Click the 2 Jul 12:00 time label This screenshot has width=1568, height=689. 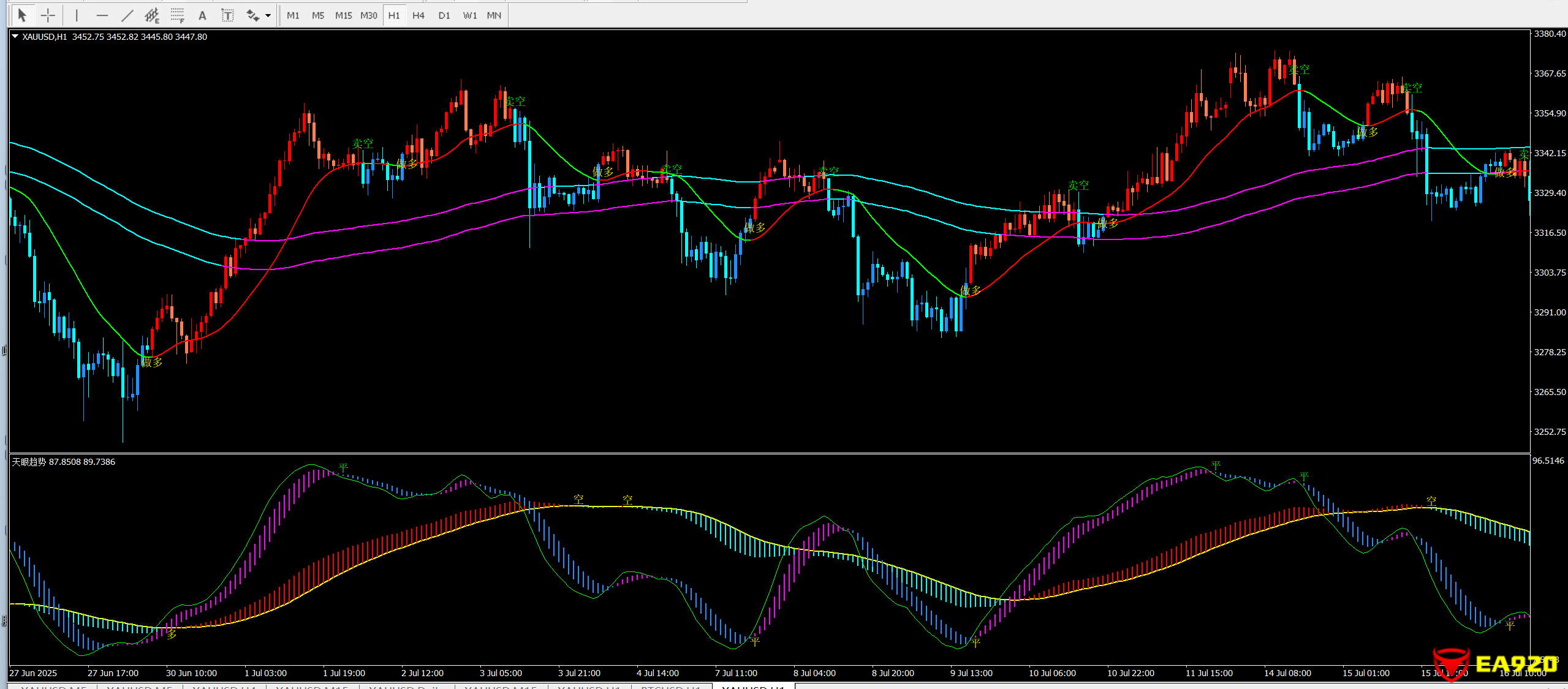point(423,673)
